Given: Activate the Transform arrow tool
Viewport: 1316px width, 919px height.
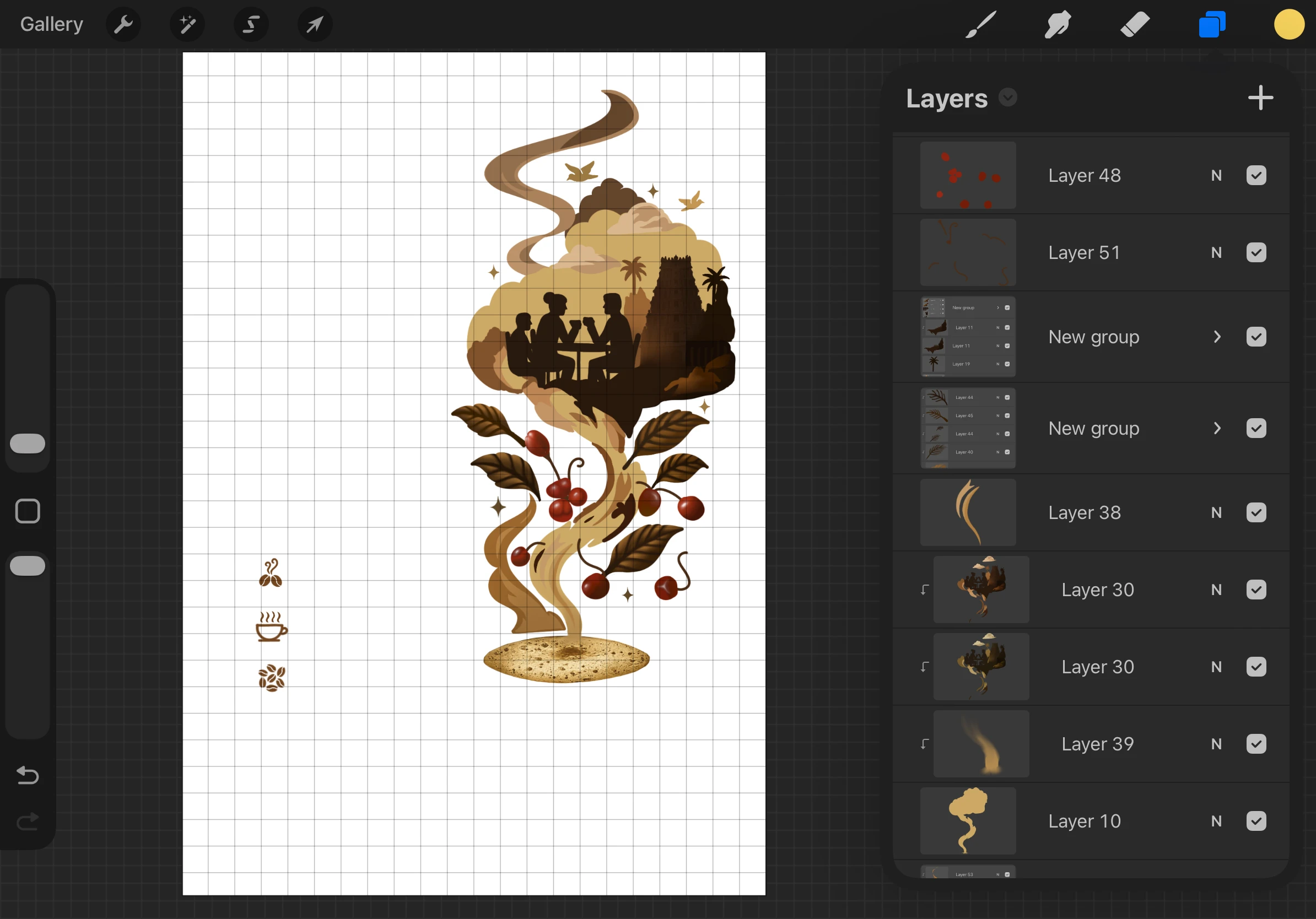Looking at the screenshot, I should pos(315,25).
